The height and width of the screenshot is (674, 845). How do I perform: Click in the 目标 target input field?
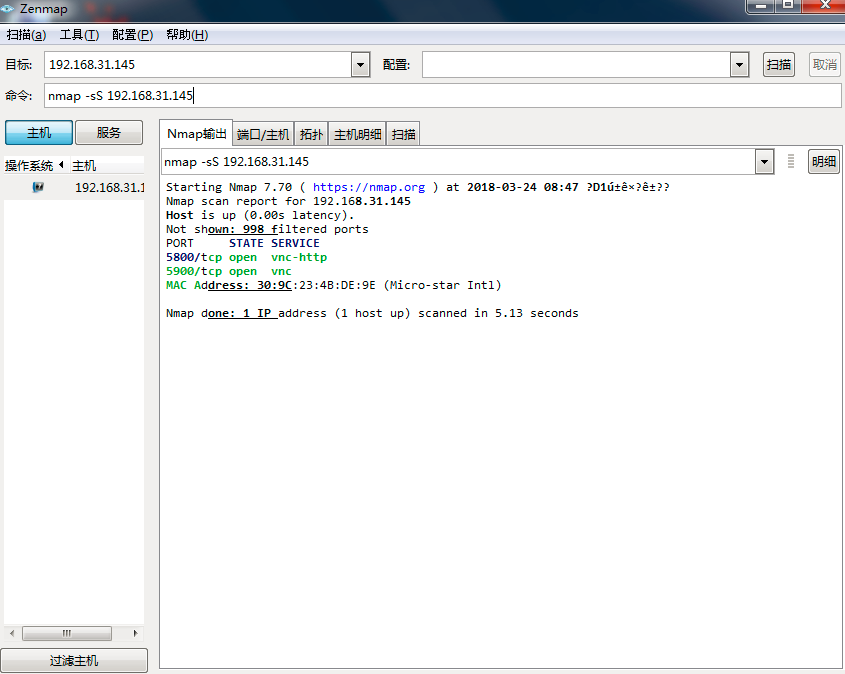(x=198, y=65)
